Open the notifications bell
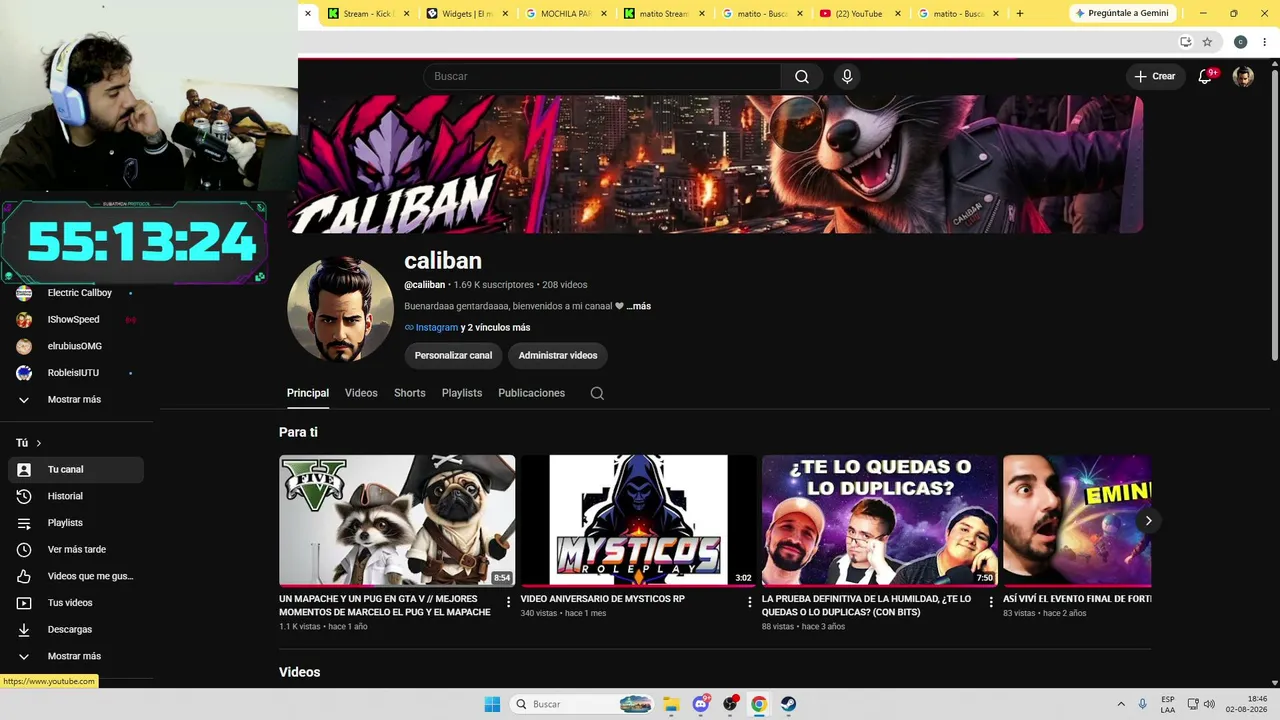Screen dimensions: 1280x720 click(1205, 77)
